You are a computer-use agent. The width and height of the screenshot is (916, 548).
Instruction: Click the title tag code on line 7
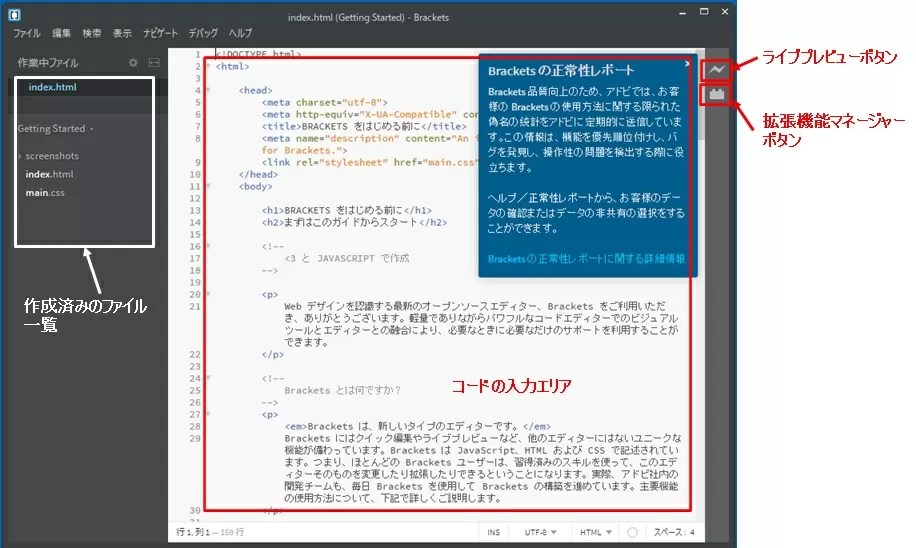point(364,126)
